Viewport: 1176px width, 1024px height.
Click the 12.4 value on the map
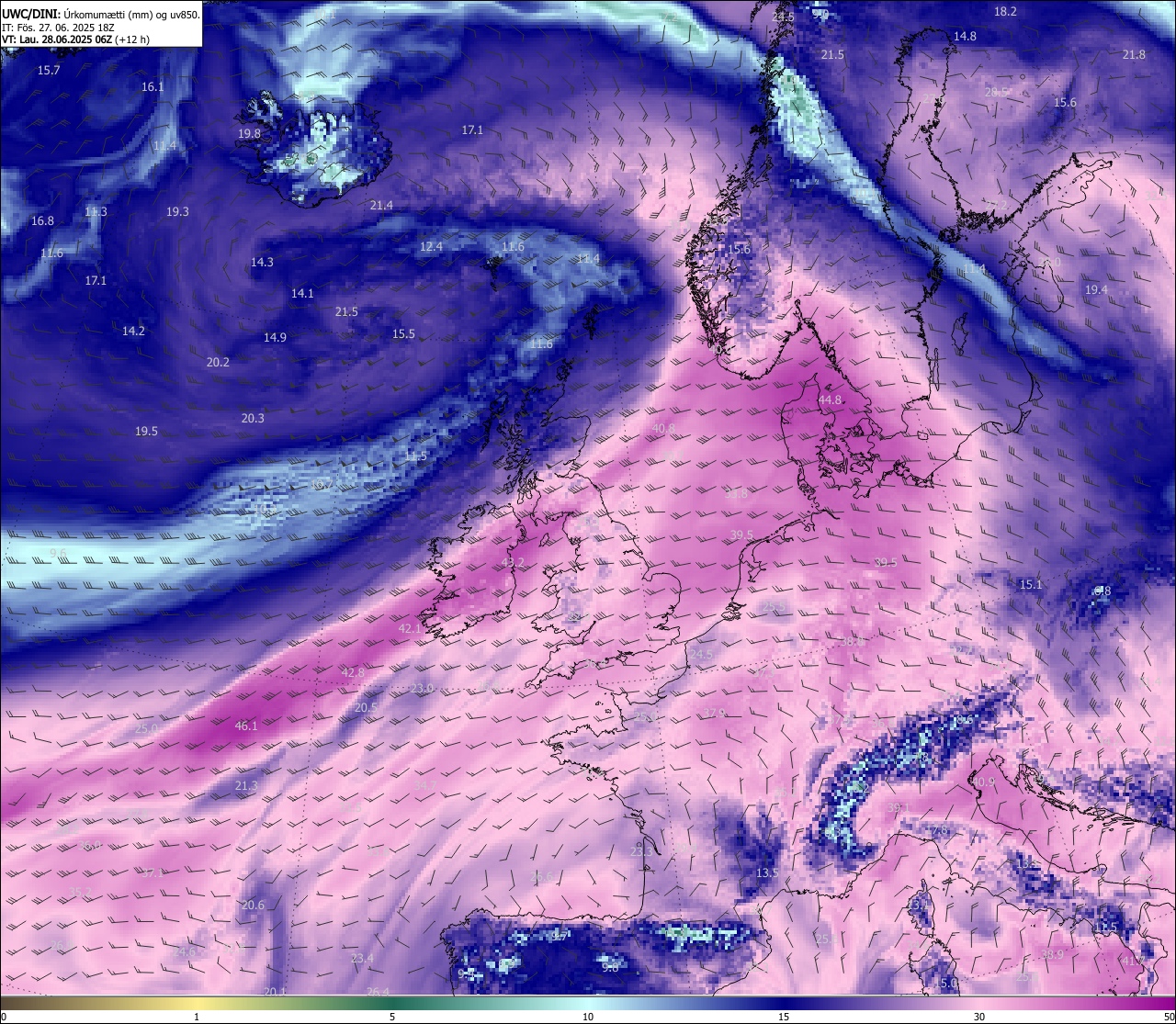point(431,247)
